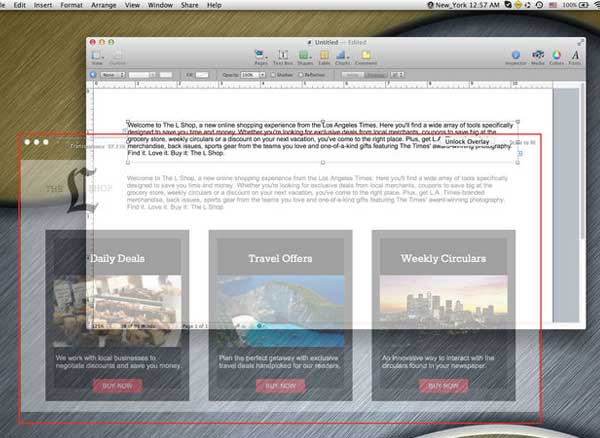Image resolution: width=600 pixels, height=438 pixels.
Task: Click the gray Welcome paragraph in overlay
Action: coord(318,192)
